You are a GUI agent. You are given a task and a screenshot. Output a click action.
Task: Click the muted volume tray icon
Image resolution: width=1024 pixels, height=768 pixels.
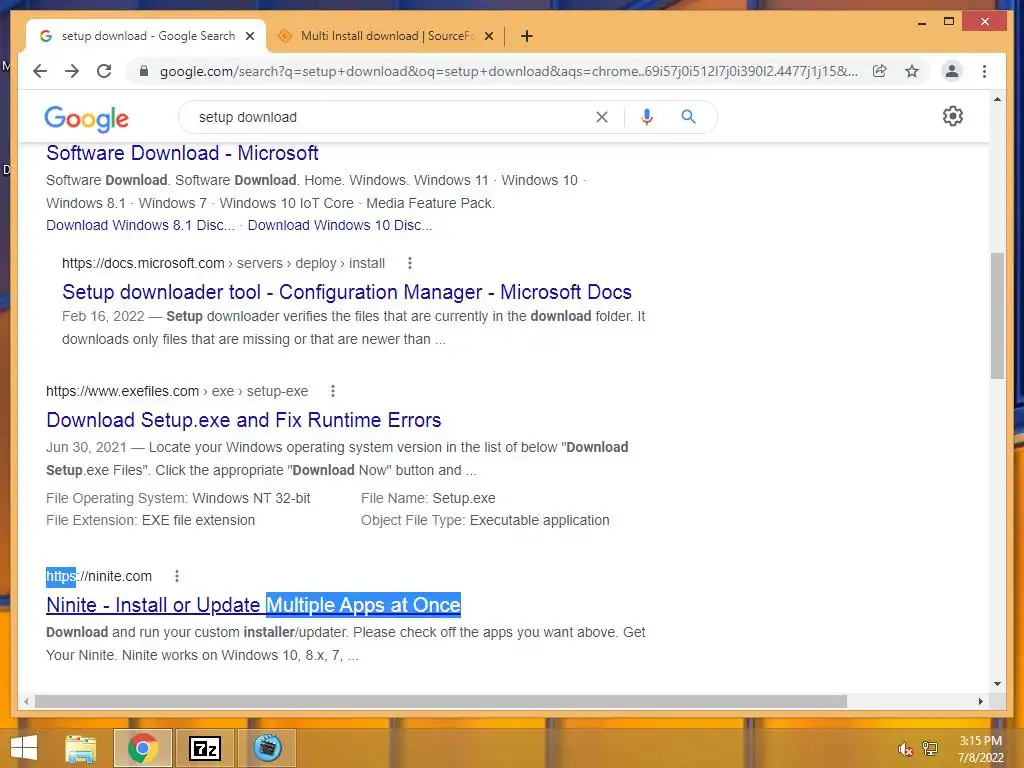(x=905, y=749)
